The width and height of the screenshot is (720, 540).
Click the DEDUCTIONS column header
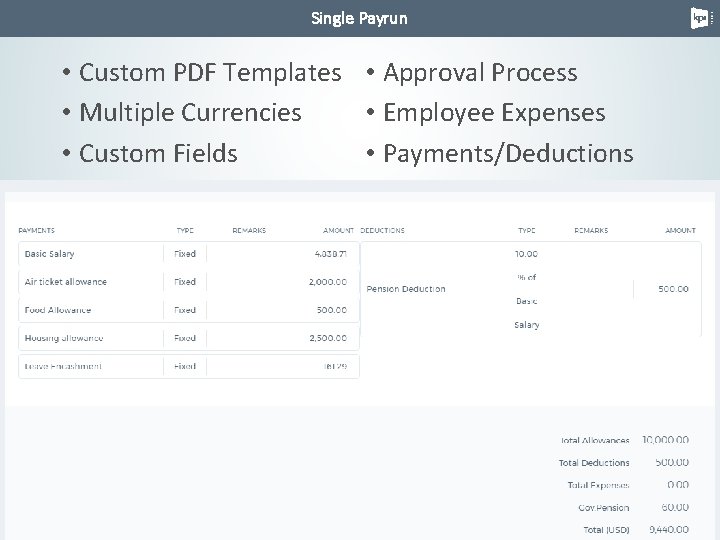click(383, 230)
